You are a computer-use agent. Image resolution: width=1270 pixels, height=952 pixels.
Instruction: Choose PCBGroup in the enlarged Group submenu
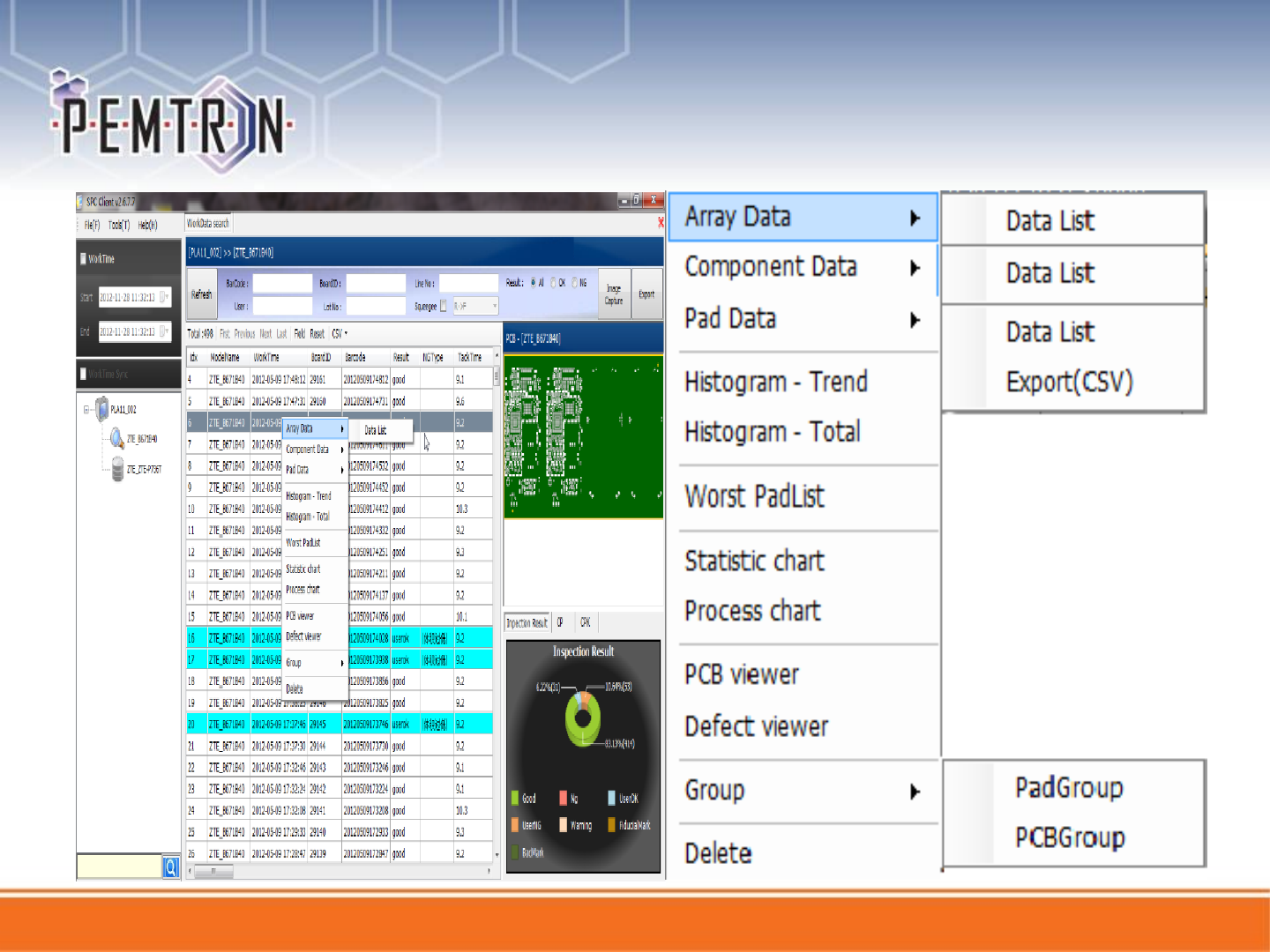(x=1070, y=837)
